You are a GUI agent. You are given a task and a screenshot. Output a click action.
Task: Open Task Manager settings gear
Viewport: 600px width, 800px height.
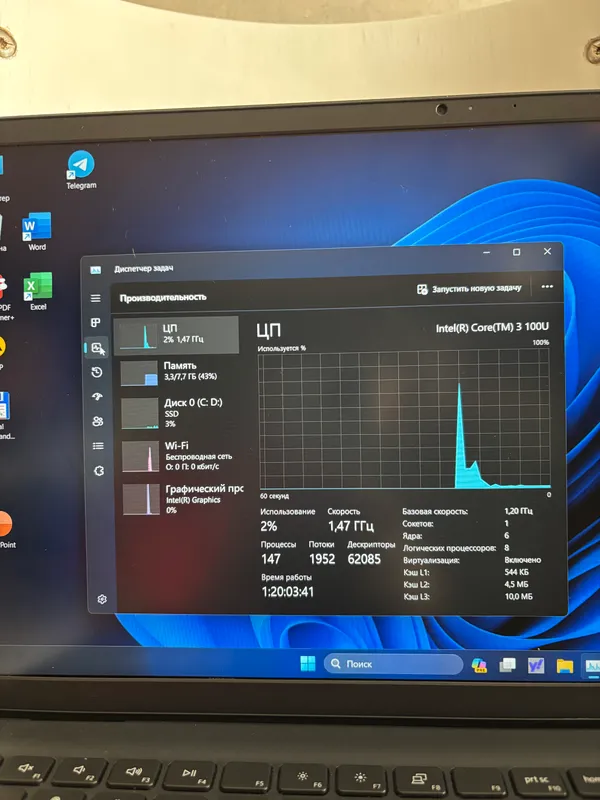[x=102, y=599]
